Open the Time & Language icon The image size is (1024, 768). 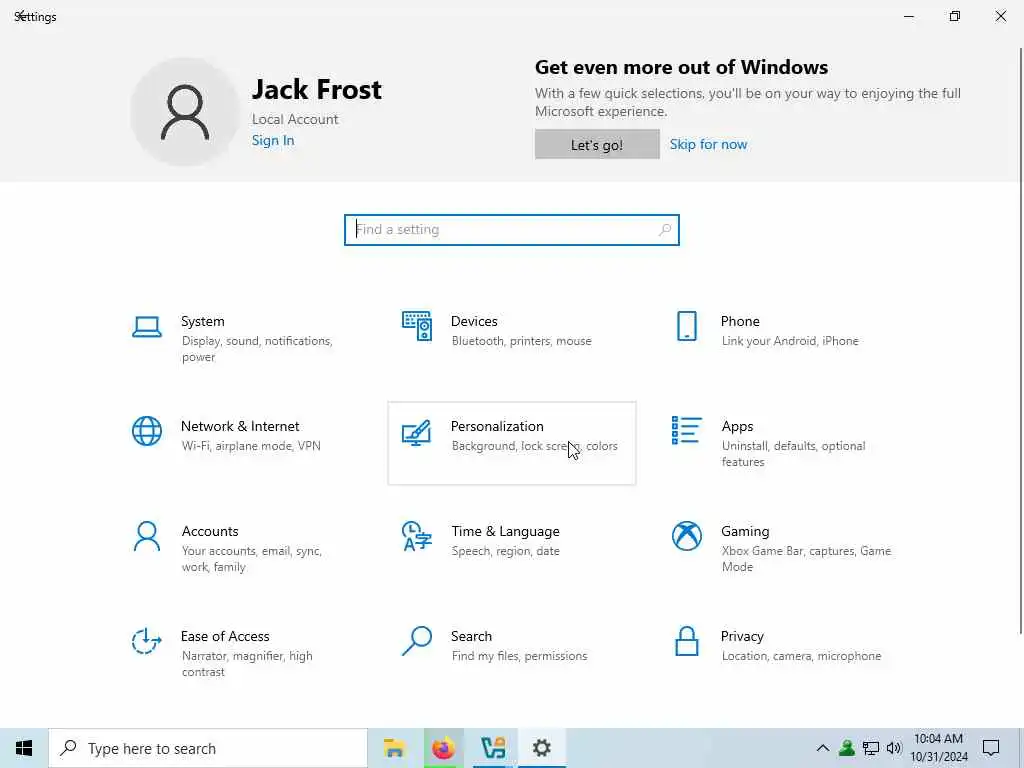click(417, 536)
